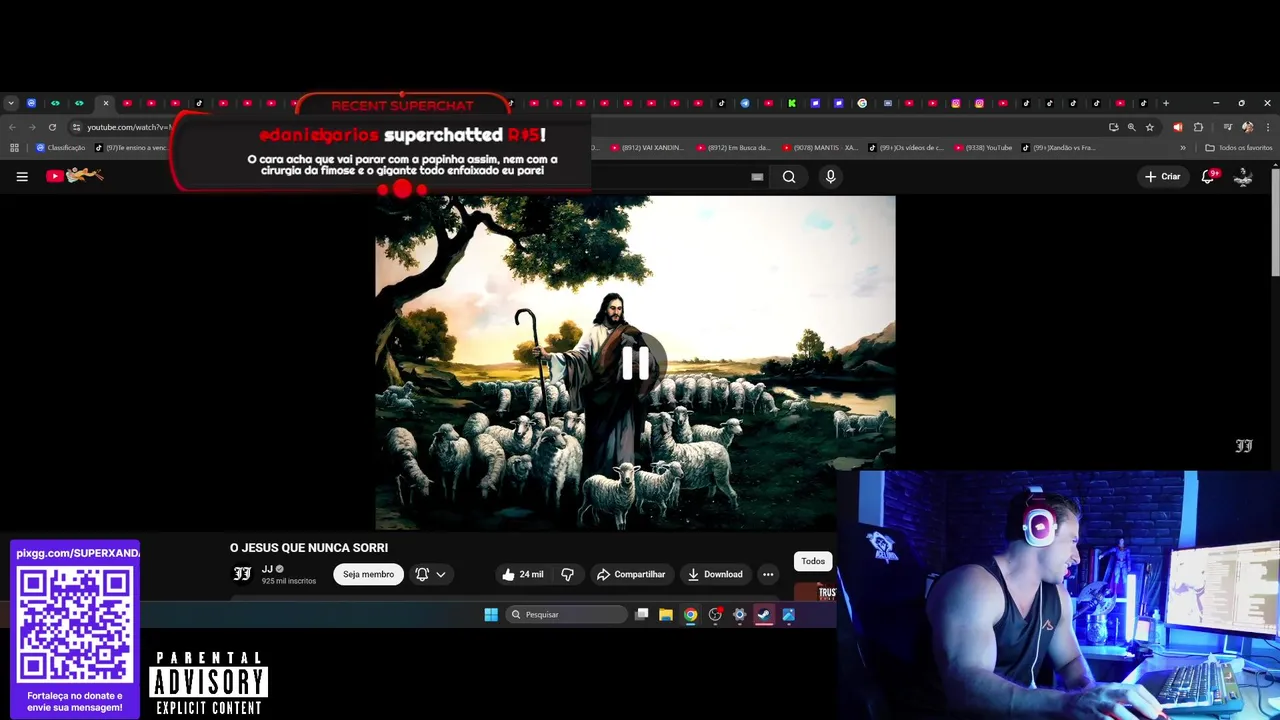Viewport: 1280px width, 720px height.
Task: Expand the tab search dropdown arrow
Action: 10,103
